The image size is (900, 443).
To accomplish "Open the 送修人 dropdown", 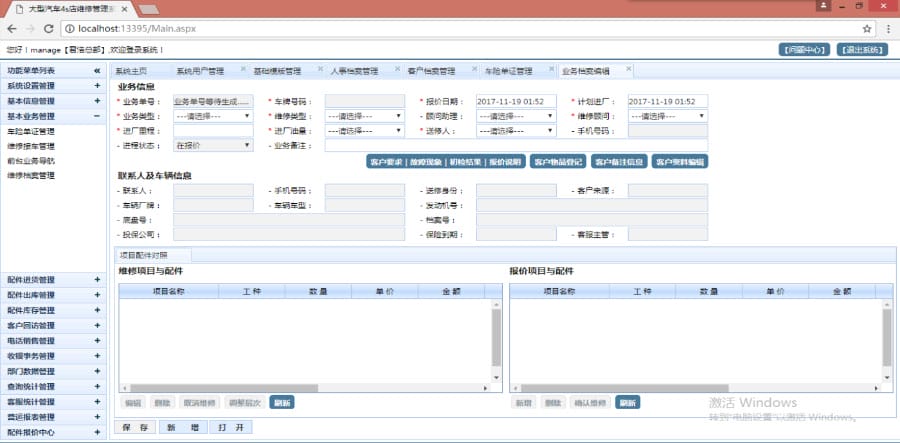I will [x=515, y=131].
